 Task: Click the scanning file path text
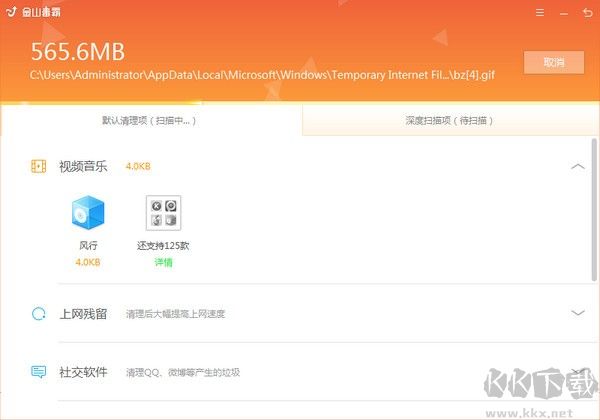click(262, 75)
